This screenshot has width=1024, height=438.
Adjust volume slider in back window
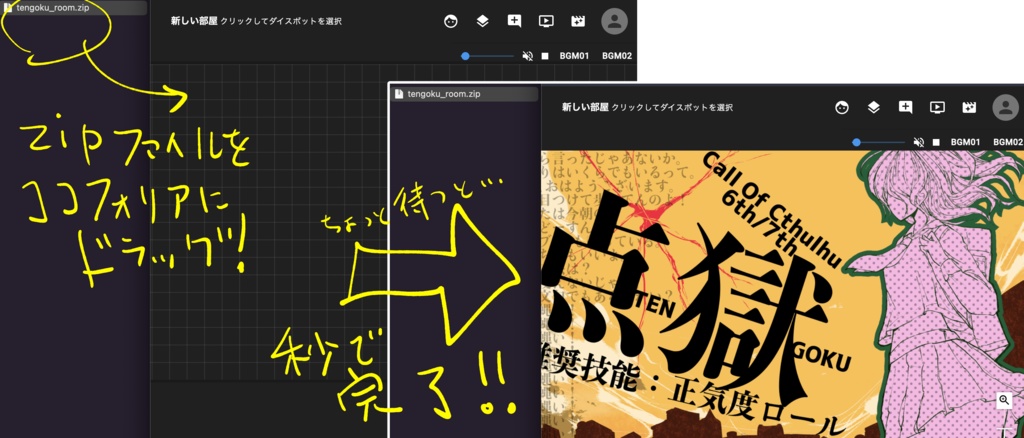(x=488, y=56)
